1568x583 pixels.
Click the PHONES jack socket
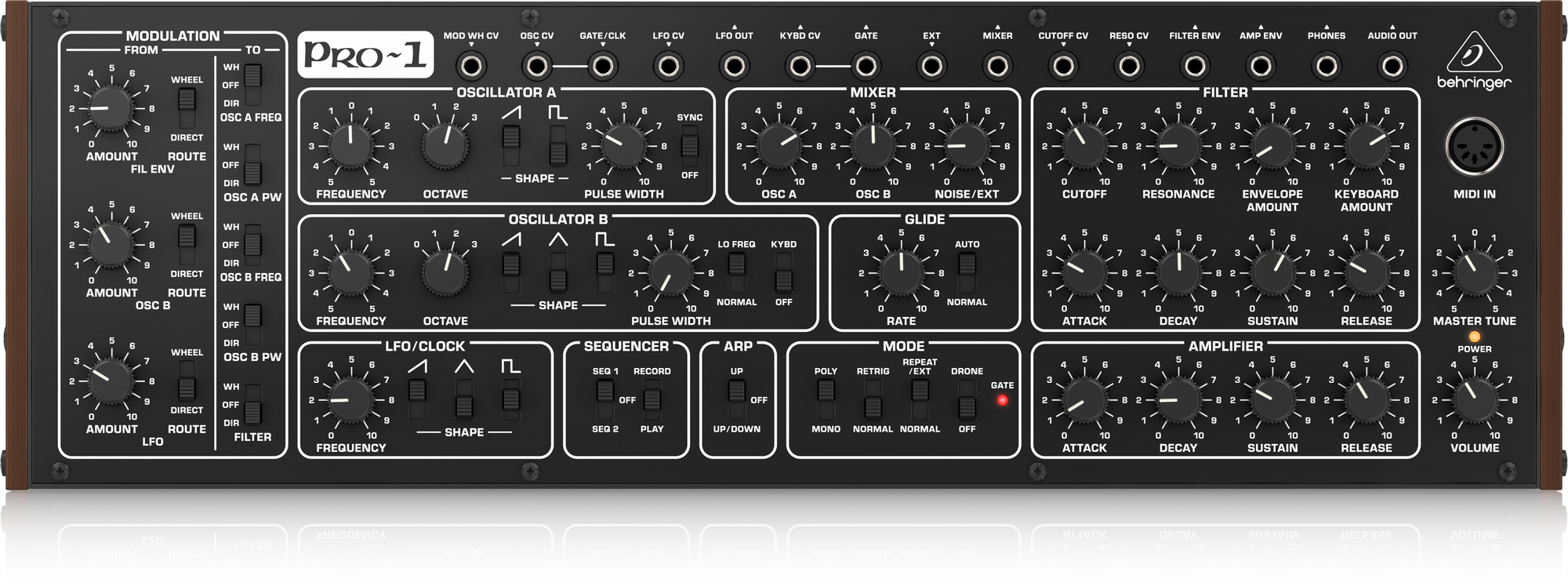(x=1327, y=66)
